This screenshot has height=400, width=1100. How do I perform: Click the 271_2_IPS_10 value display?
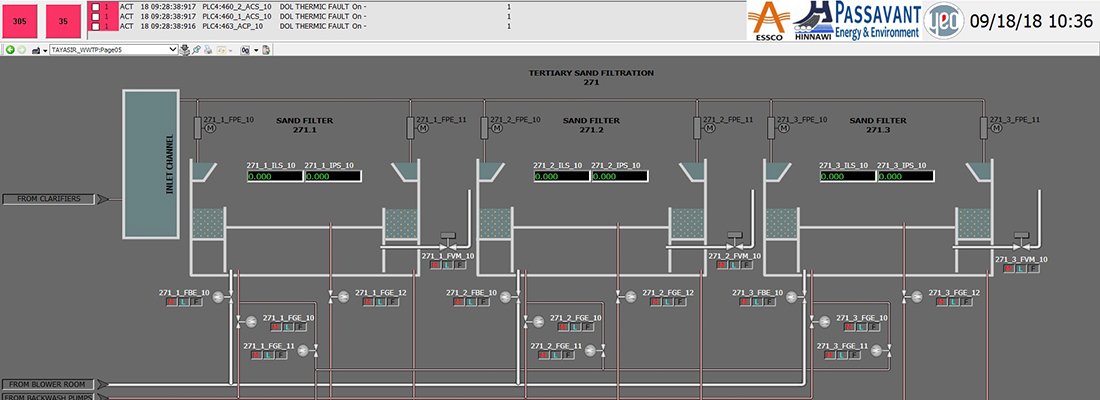click(619, 177)
